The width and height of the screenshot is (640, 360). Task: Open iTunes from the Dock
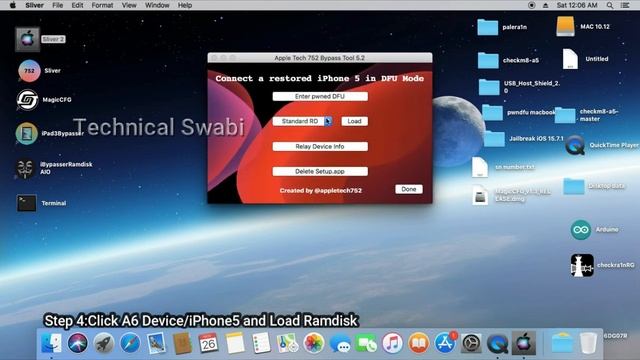392,343
